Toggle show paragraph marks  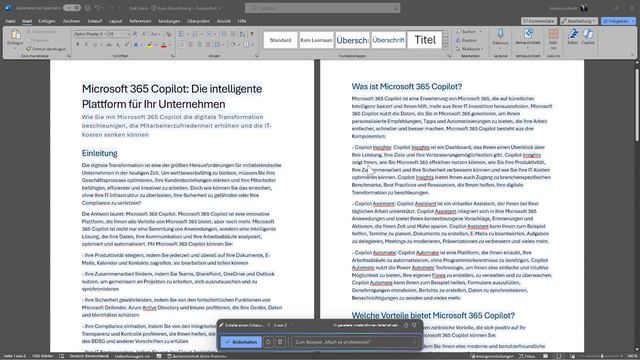tap(252, 34)
